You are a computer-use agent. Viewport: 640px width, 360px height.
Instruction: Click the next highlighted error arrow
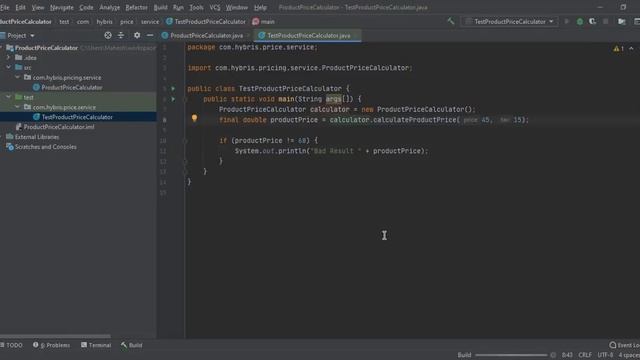(x=631, y=49)
